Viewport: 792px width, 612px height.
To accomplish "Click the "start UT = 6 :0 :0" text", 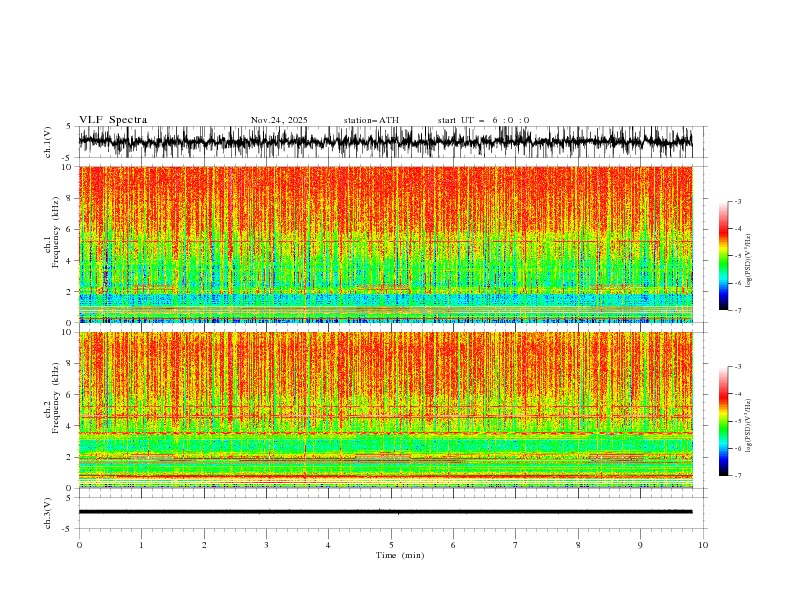I will (x=483, y=120).
